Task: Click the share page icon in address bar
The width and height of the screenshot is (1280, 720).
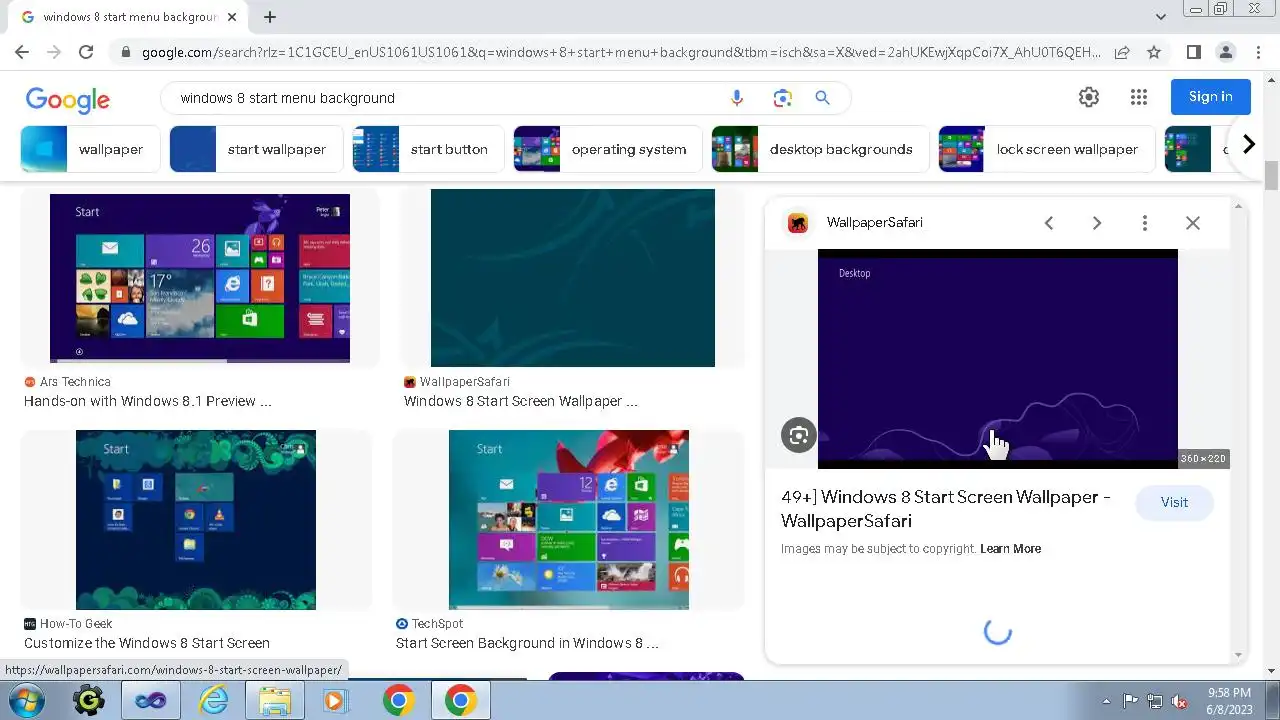Action: point(1122,52)
